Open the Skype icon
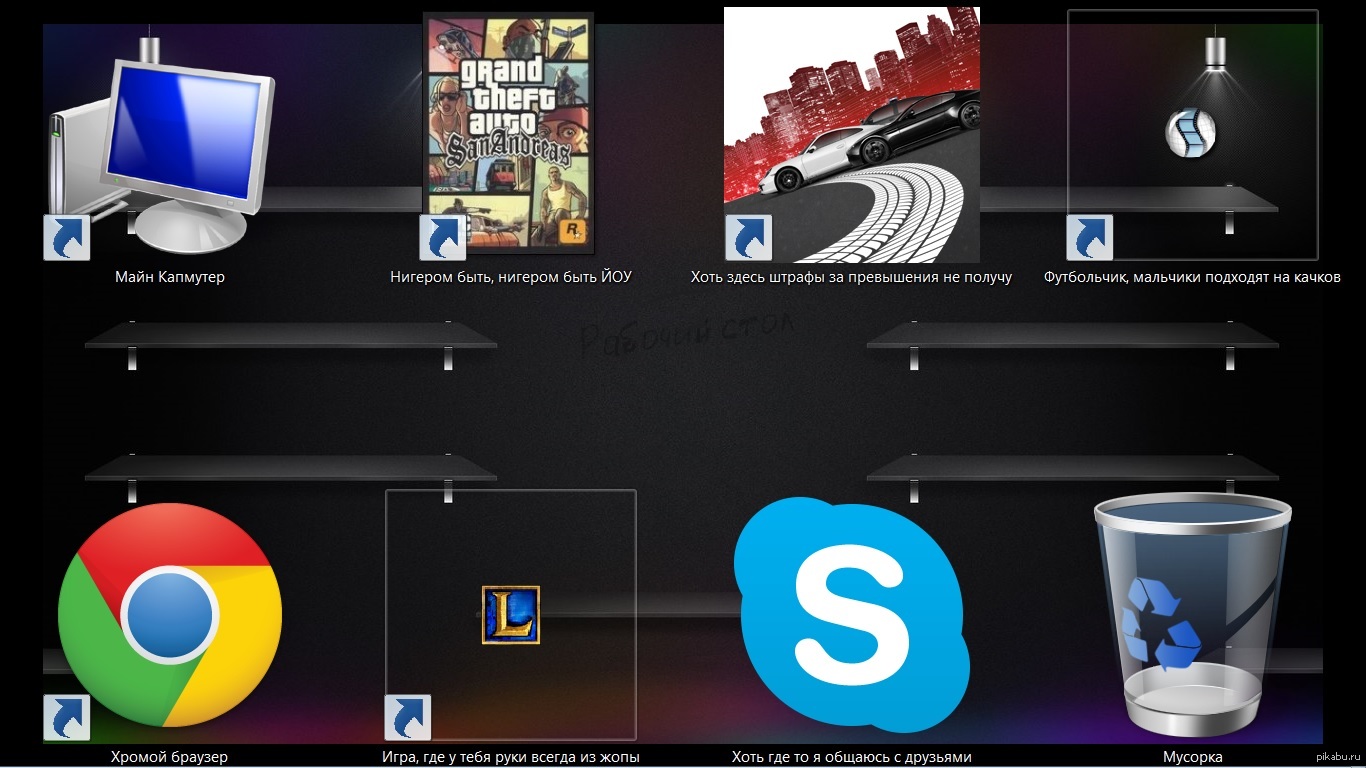1366x768 pixels. [852, 616]
